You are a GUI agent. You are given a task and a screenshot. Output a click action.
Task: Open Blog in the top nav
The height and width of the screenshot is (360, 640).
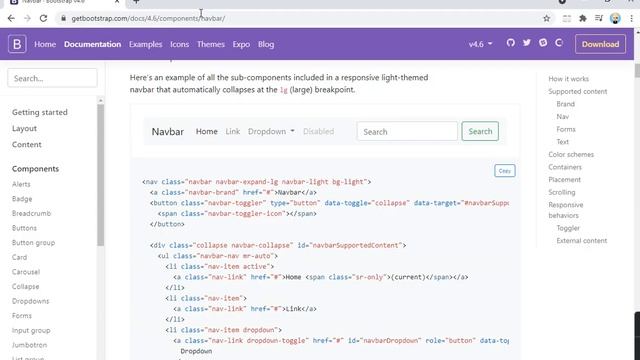[x=266, y=44]
